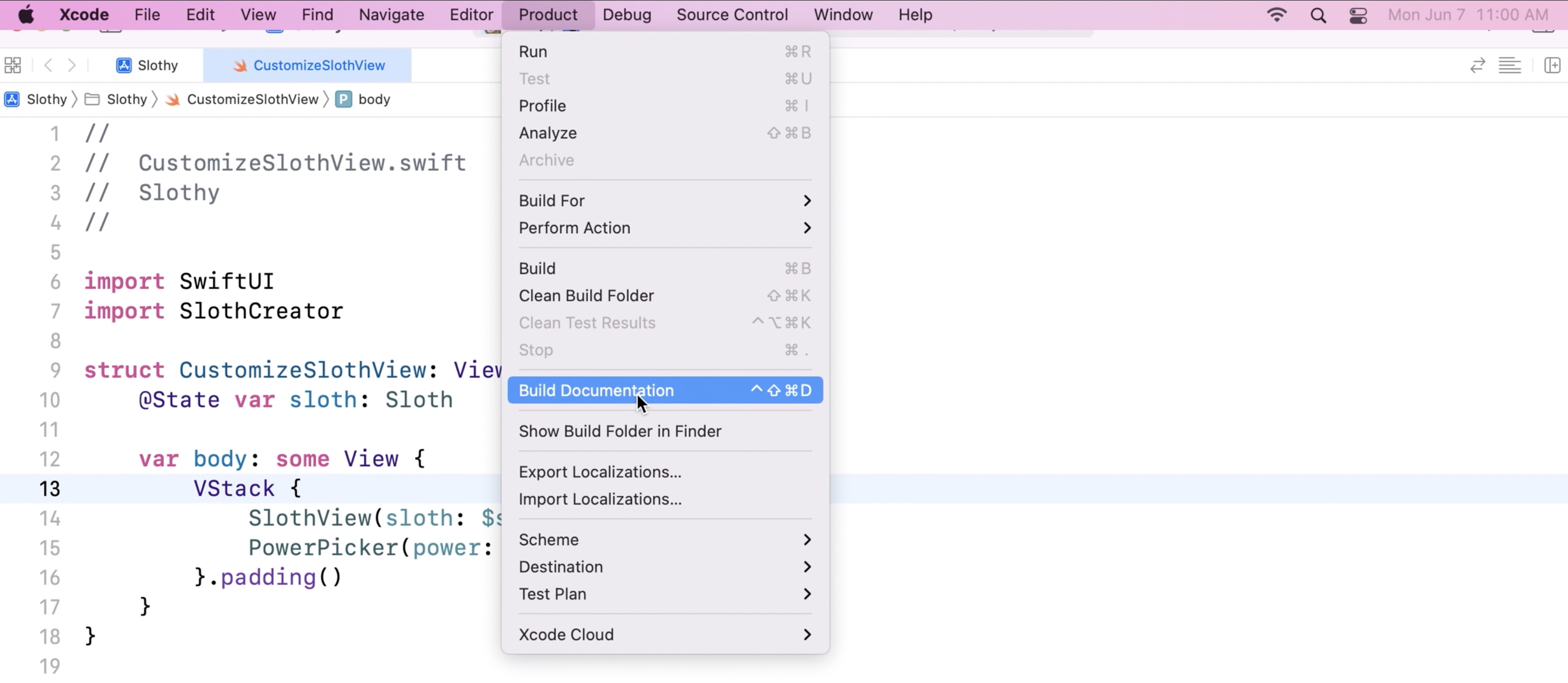Click the code review (compare) icon
This screenshot has height=683, width=1568.
pos(1477,65)
